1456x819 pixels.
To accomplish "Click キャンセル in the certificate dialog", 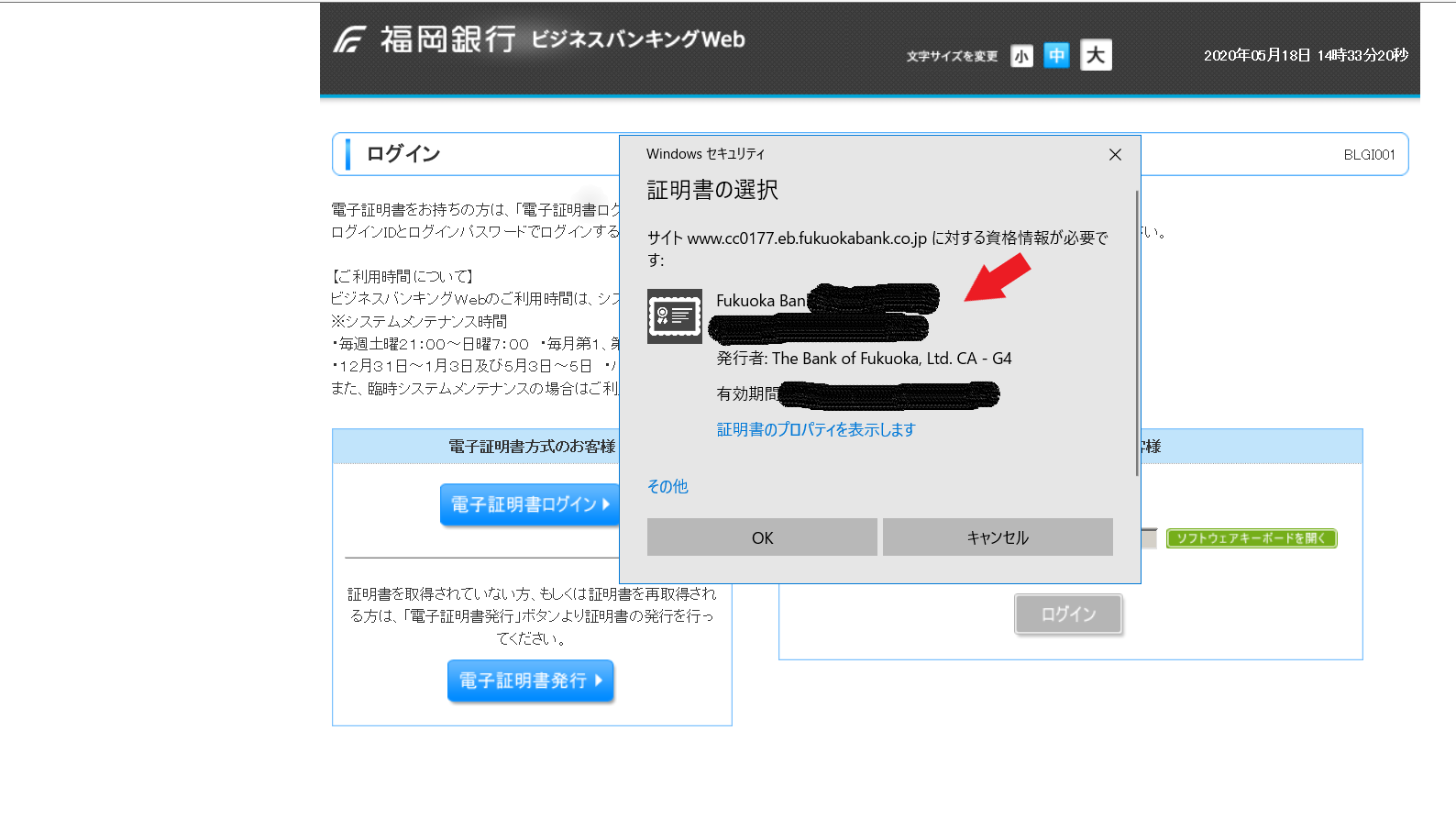I will [x=998, y=537].
